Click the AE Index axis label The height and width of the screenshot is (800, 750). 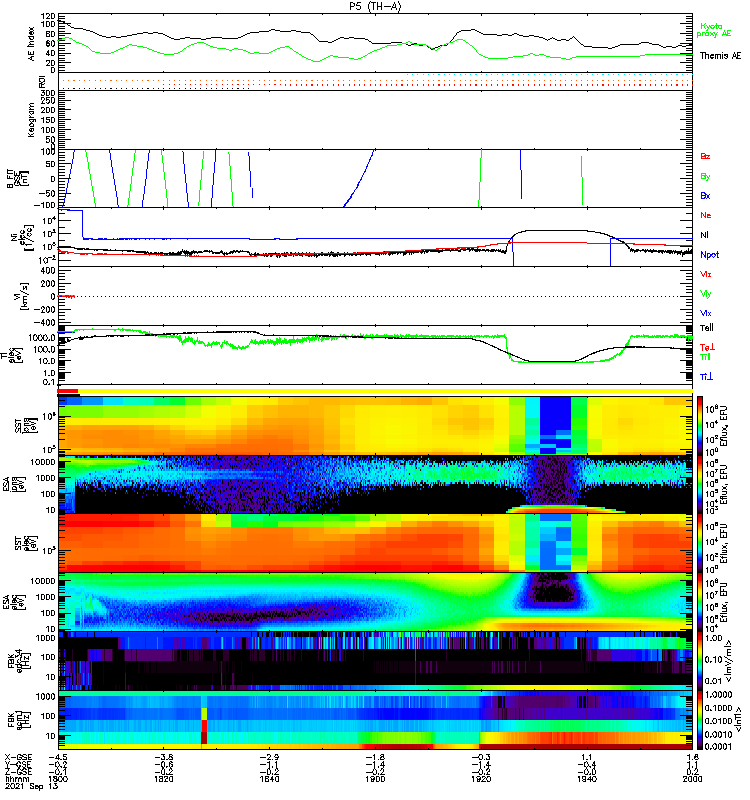pyautogui.click(x=32, y=44)
